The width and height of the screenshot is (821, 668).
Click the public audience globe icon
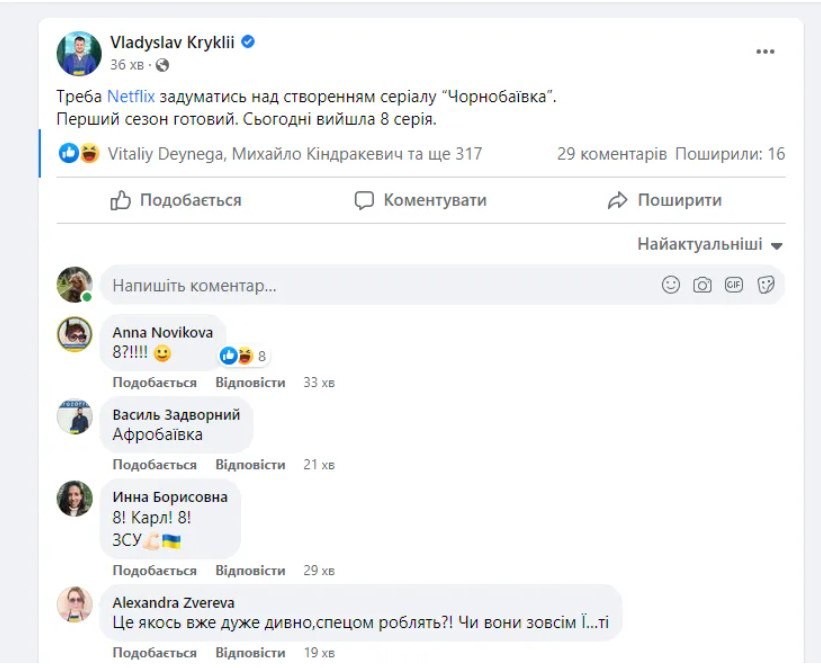click(163, 65)
